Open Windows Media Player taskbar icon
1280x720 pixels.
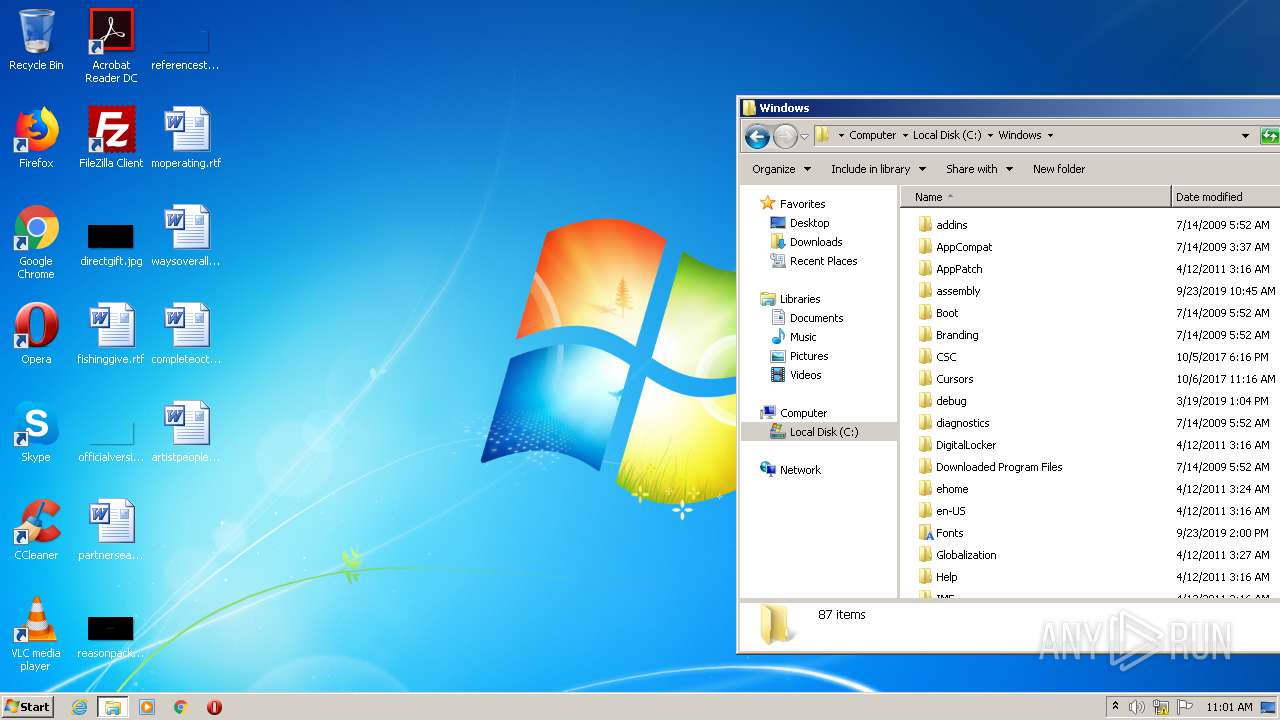click(x=147, y=707)
